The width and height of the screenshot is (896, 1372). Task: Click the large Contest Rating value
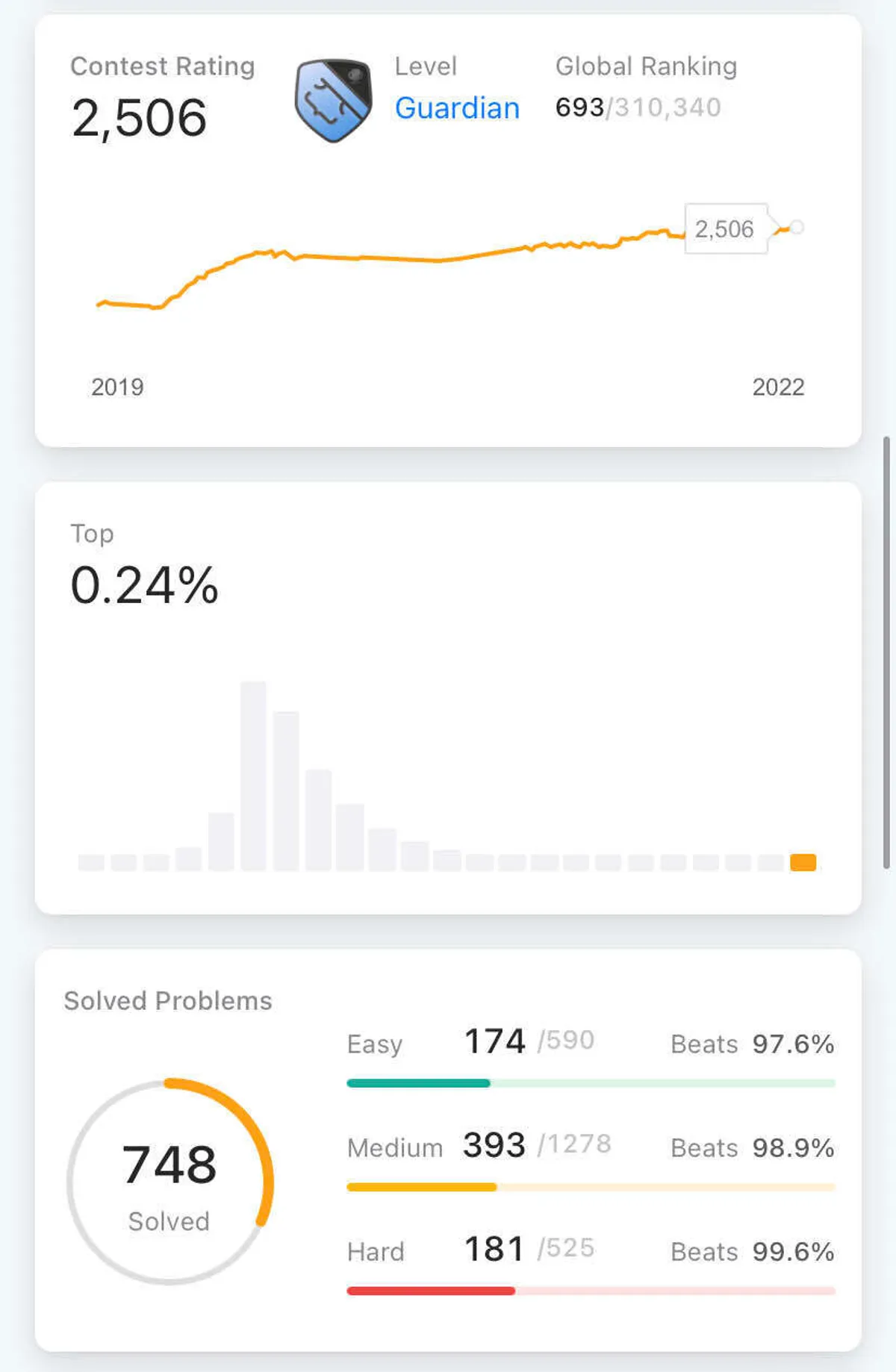coord(140,118)
